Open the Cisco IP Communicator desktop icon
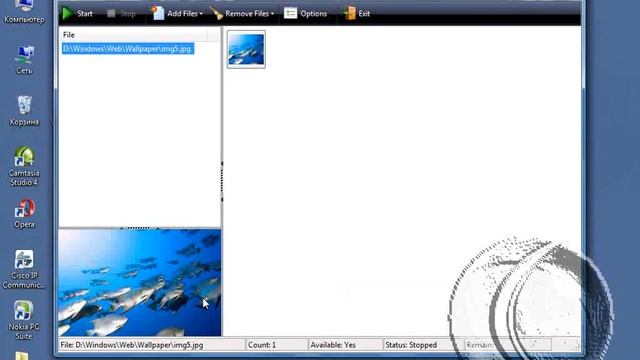The width and height of the screenshot is (640, 360). pyautogui.click(x=24, y=269)
